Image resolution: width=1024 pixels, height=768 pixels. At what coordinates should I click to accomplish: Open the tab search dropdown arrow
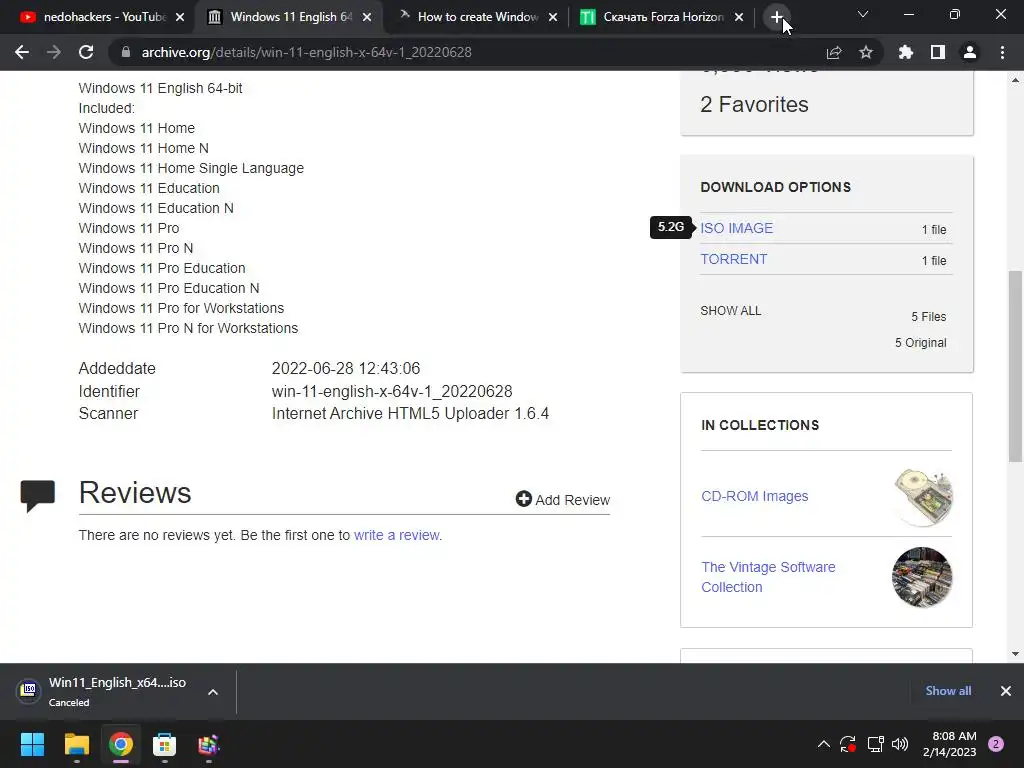(863, 14)
